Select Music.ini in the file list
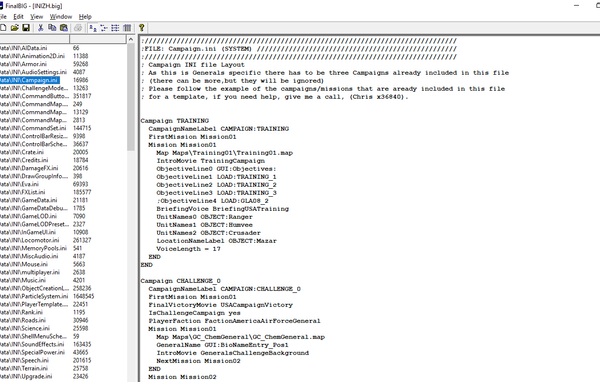The image size is (600, 382). 23,280
